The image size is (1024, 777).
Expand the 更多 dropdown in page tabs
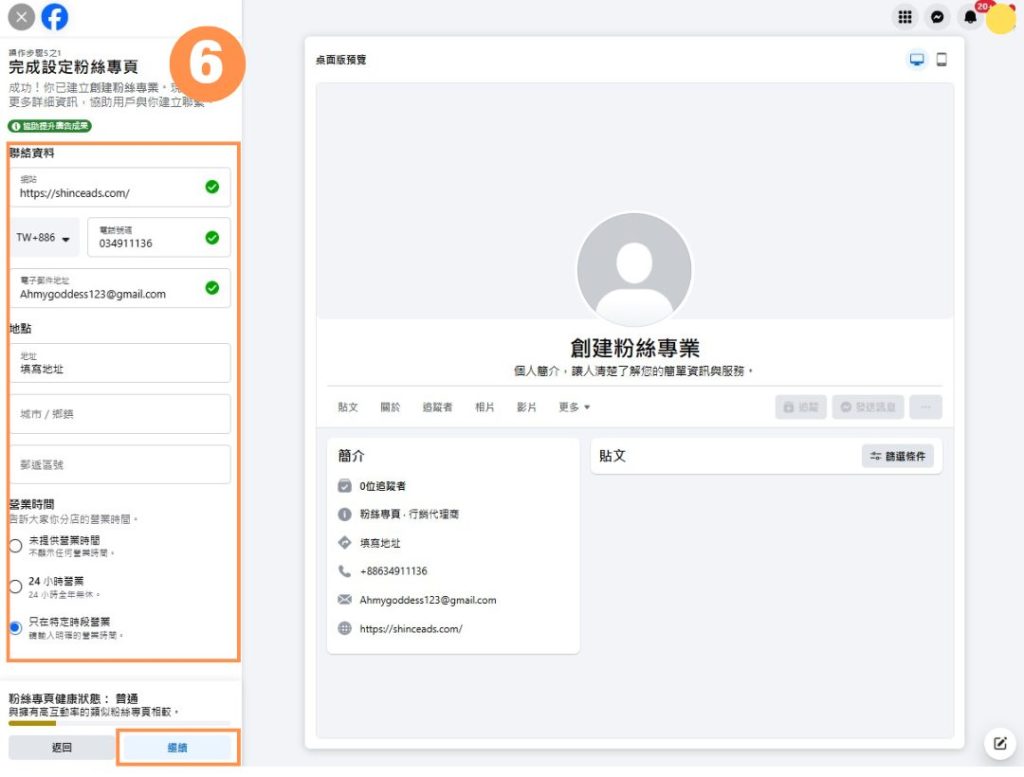point(574,407)
